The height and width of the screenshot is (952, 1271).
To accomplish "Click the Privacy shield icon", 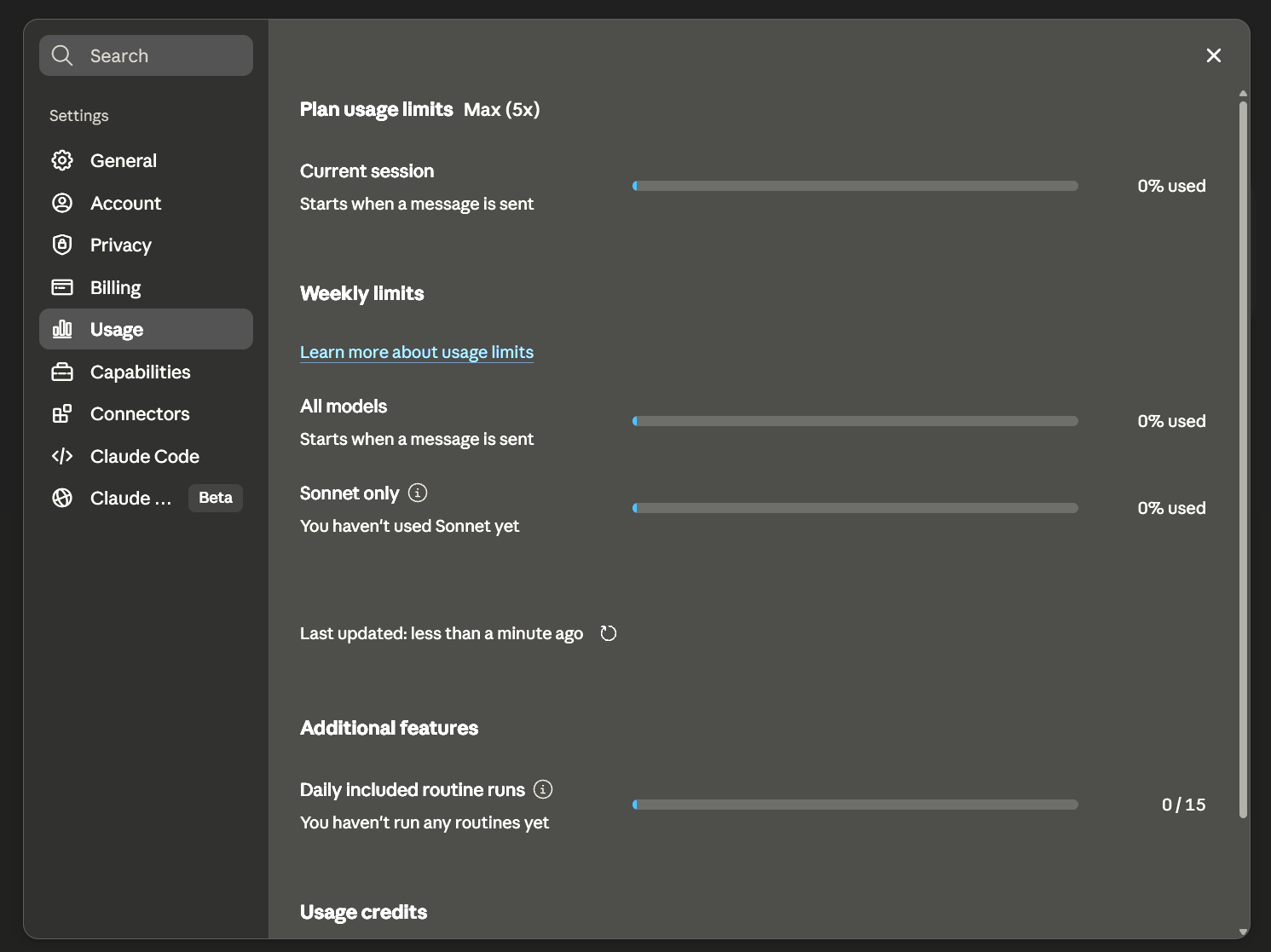I will (x=62, y=245).
